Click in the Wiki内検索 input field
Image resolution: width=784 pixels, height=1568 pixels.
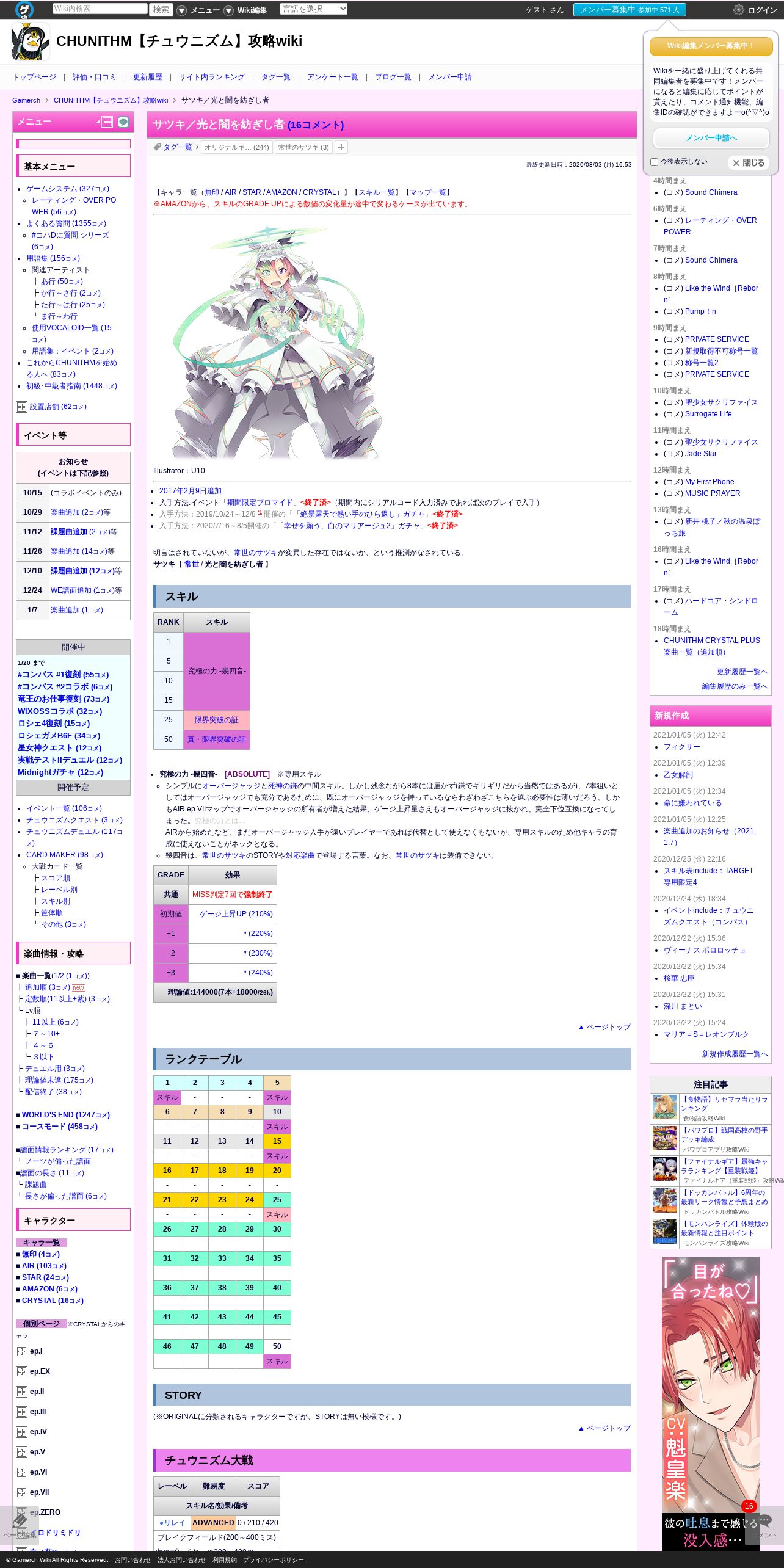100,9
